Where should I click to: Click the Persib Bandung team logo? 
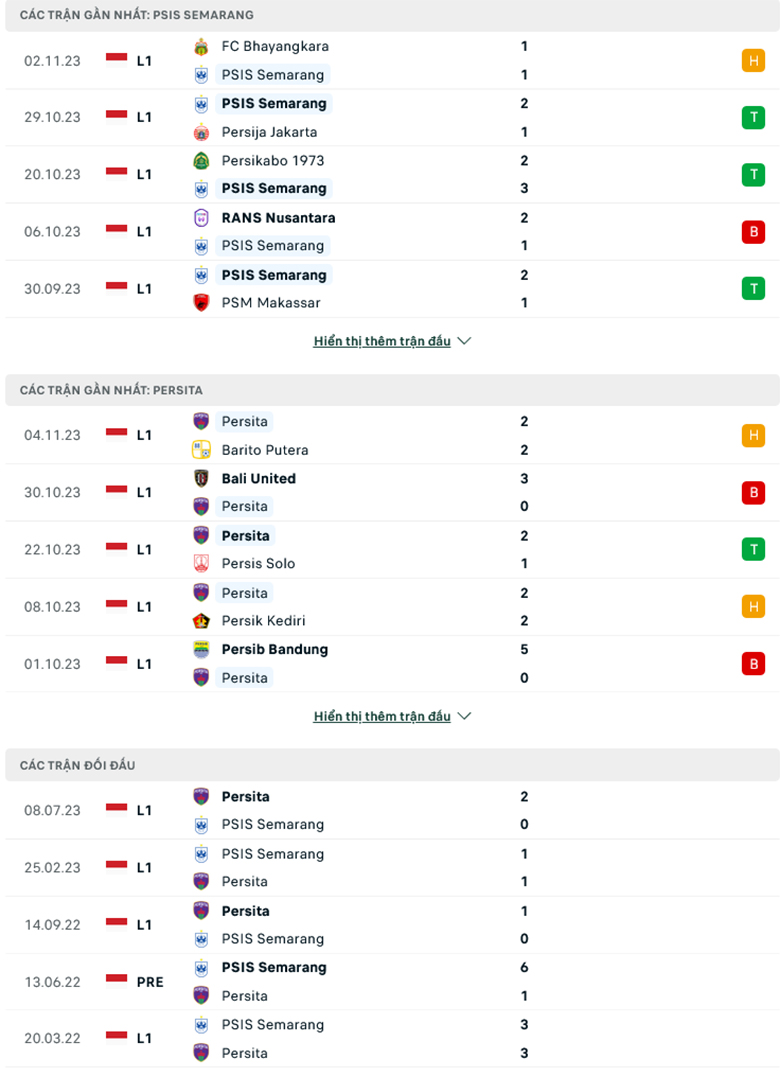[x=201, y=649]
